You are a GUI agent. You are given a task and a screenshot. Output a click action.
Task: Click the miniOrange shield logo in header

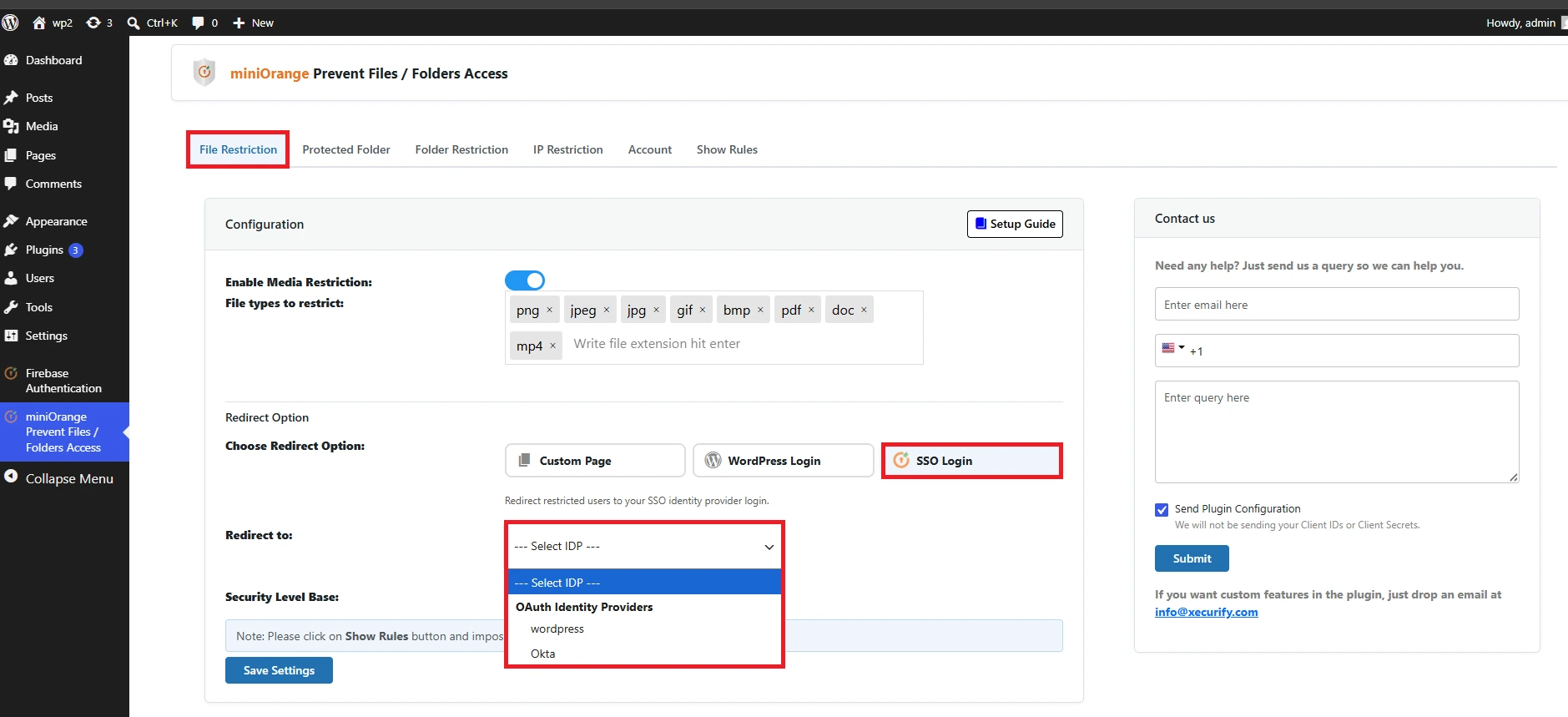204,73
